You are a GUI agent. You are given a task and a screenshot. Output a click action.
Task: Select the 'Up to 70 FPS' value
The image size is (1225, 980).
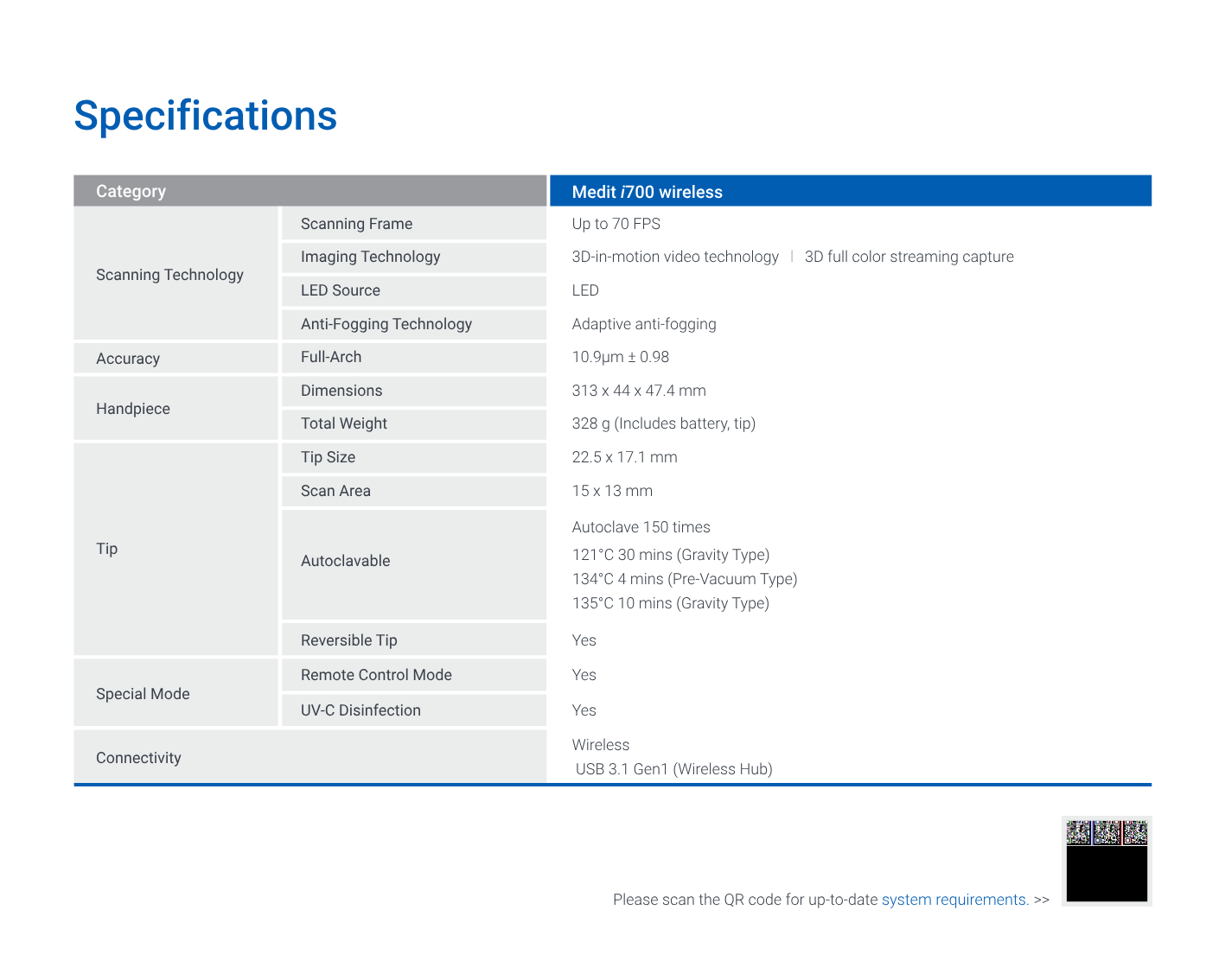(616, 224)
